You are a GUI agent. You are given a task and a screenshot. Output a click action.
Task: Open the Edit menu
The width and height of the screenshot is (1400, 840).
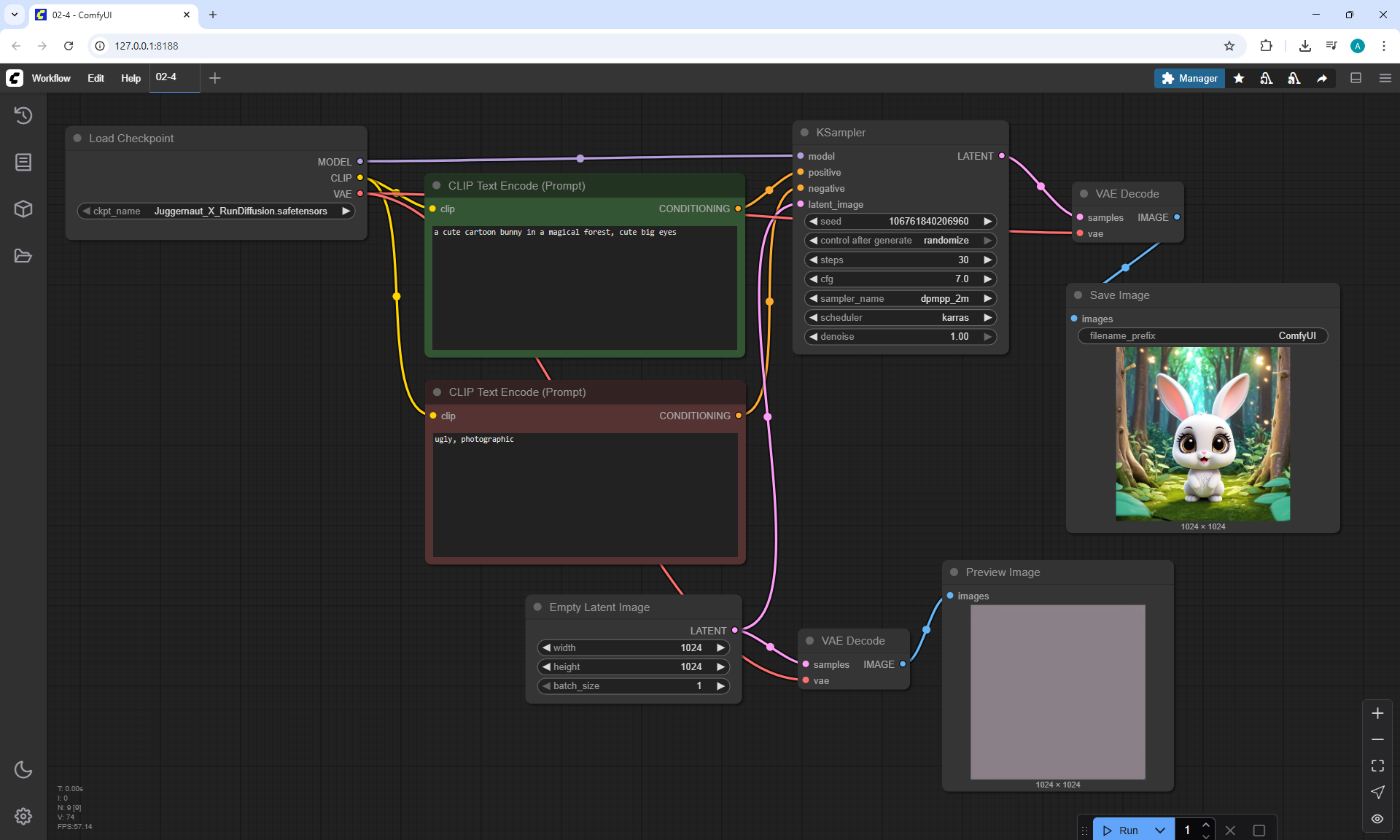tap(96, 78)
